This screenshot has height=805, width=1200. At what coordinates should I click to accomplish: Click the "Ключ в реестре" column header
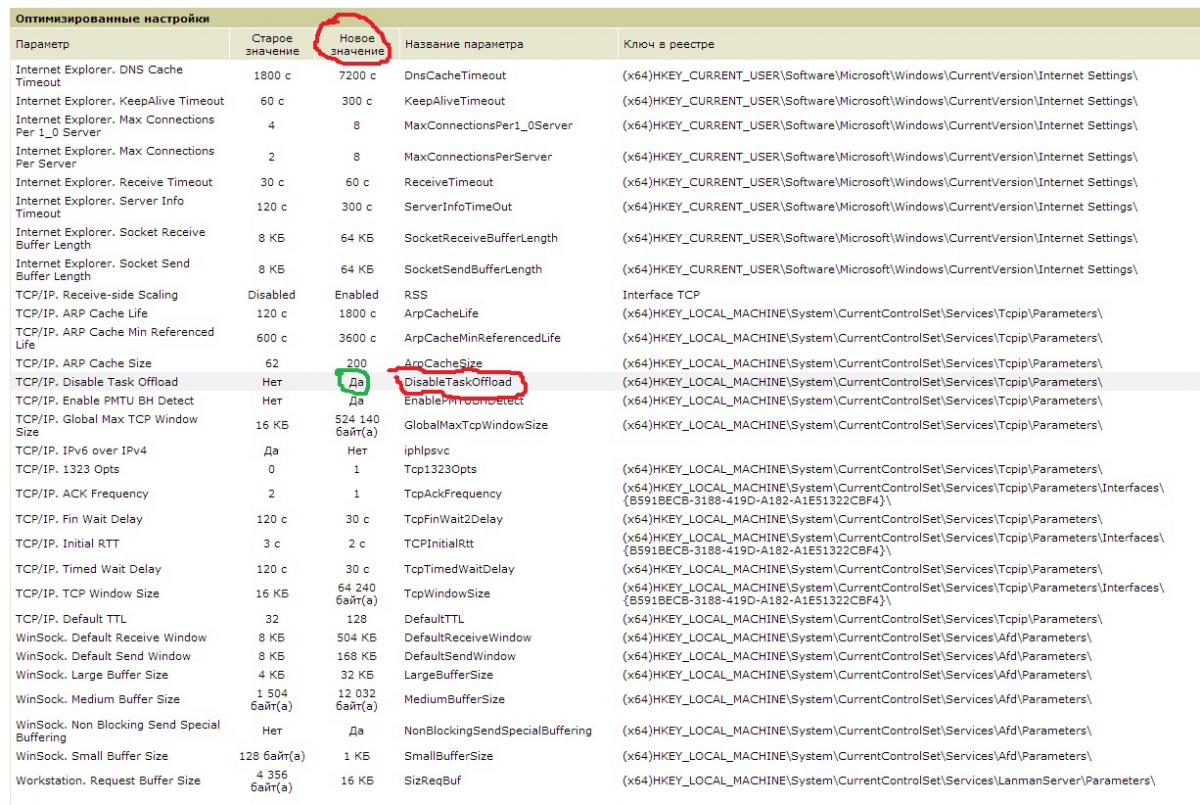pos(668,45)
